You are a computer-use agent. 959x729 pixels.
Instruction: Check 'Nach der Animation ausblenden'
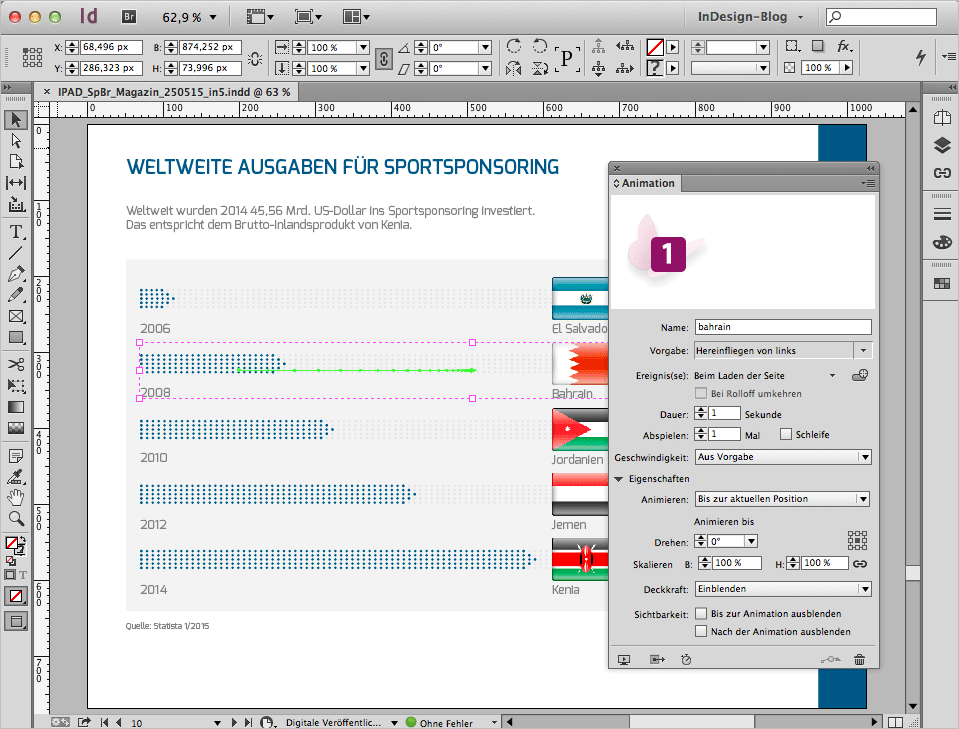pos(701,632)
